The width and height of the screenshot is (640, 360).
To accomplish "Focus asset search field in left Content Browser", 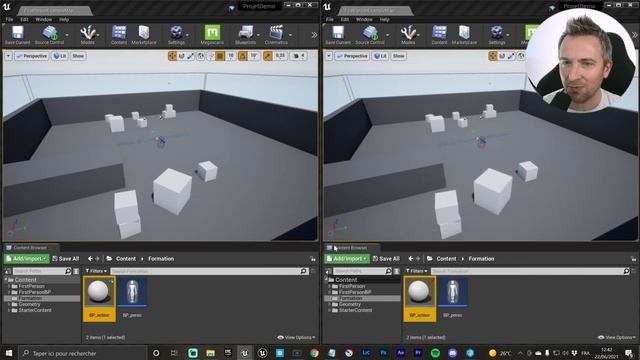I will pyautogui.click(x=209, y=271).
